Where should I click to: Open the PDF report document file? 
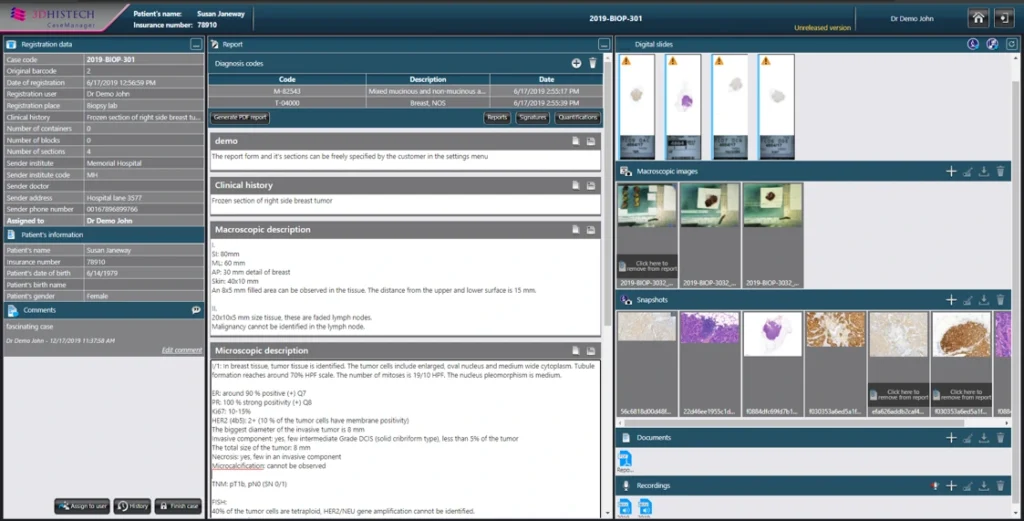(x=625, y=460)
